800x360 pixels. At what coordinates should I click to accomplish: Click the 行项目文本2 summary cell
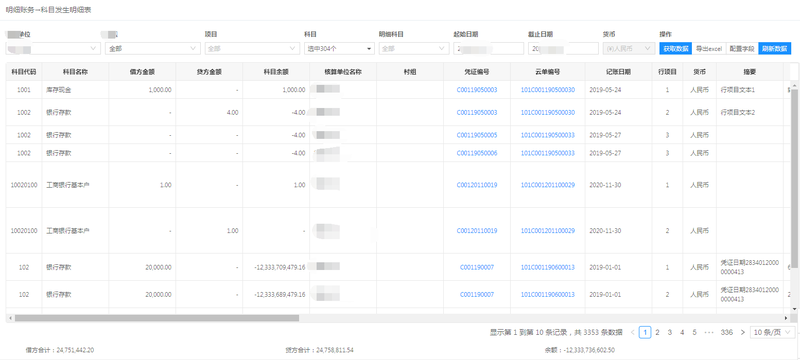pos(749,112)
